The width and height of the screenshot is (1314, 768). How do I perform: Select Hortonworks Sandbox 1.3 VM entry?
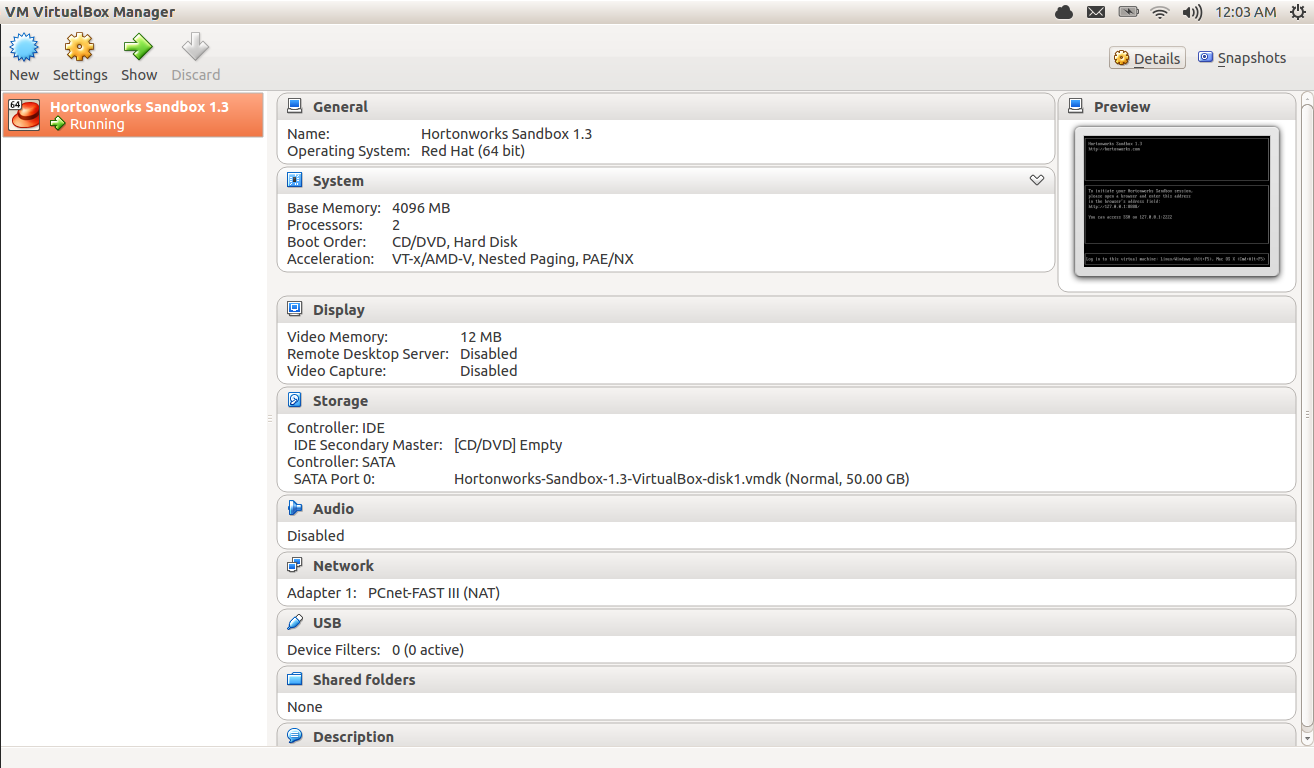tap(133, 115)
